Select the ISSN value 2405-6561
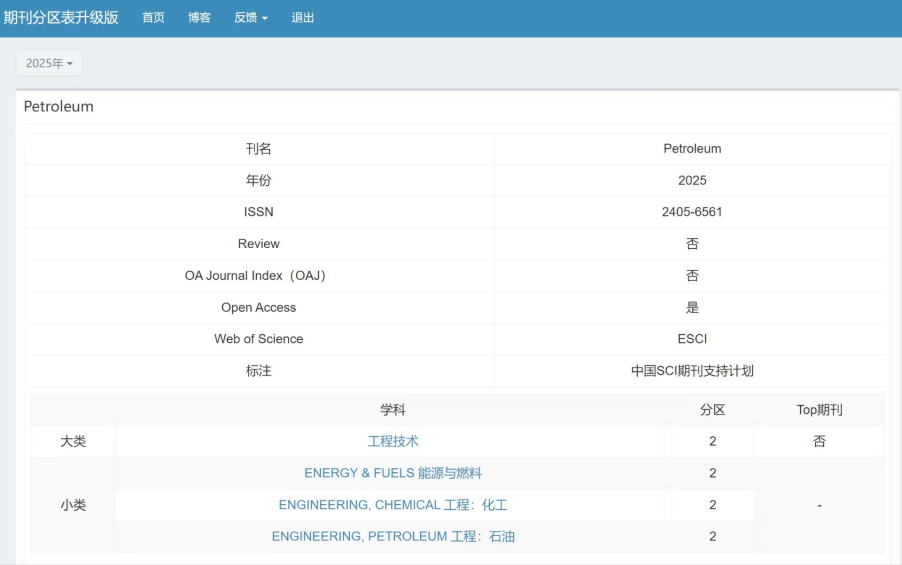 [x=692, y=212]
